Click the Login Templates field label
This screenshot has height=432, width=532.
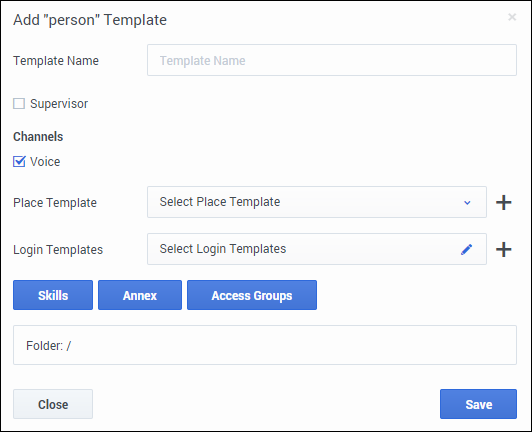point(58,250)
